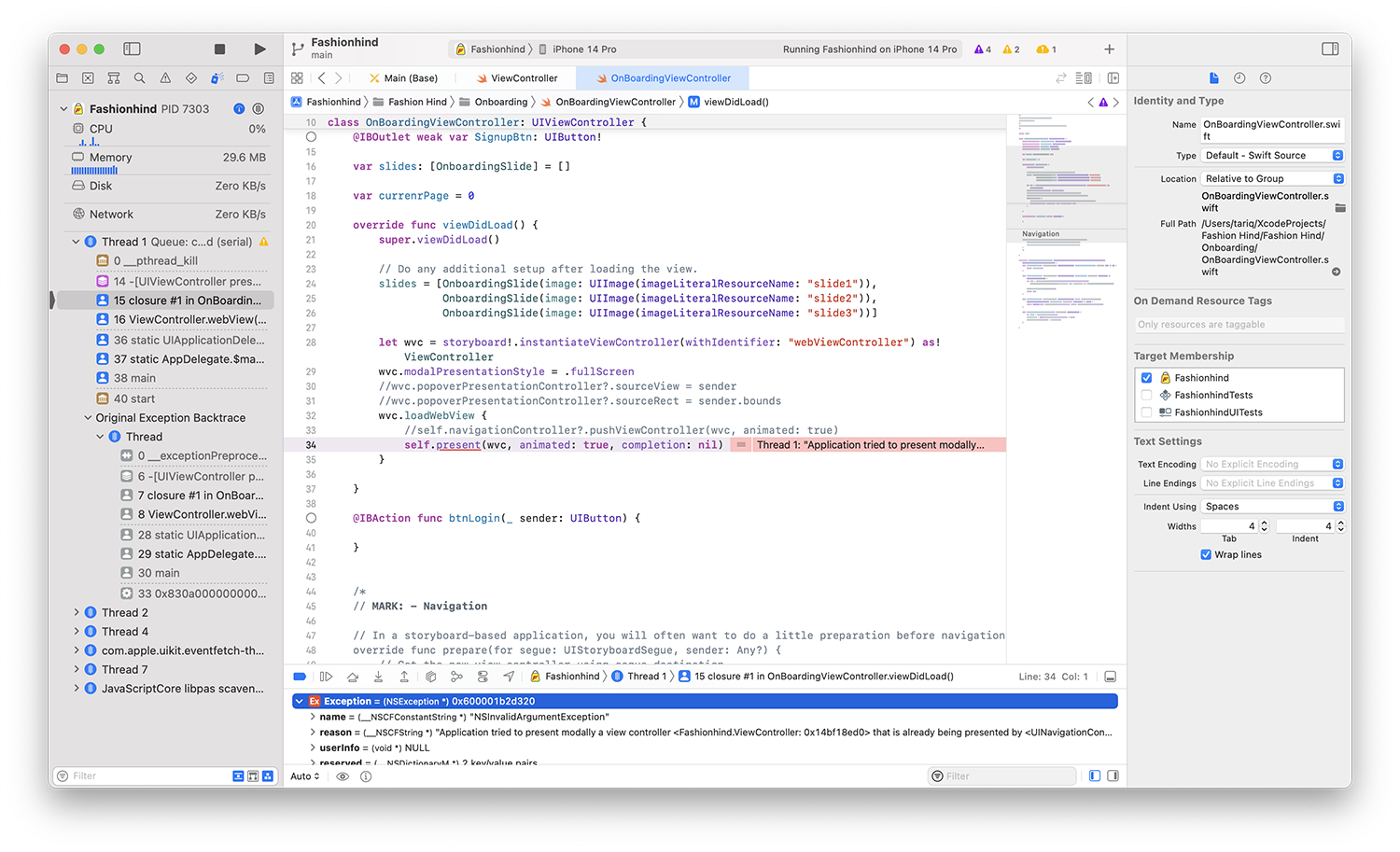This screenshot has width=1400, height=852.
Task: Click Step Over in debug bar
Action: (x=352, y=677)
